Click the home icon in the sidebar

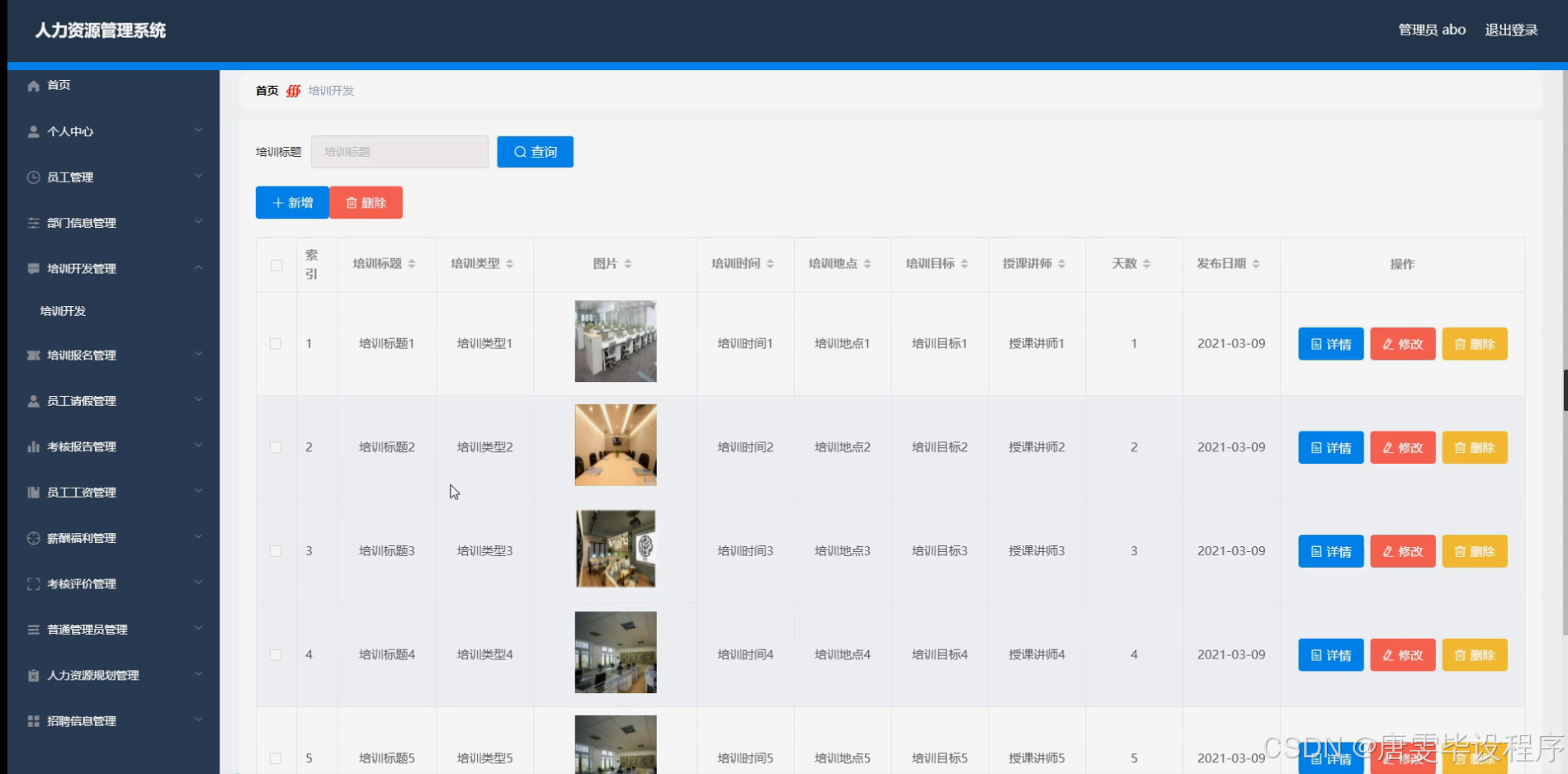point(33,86)
